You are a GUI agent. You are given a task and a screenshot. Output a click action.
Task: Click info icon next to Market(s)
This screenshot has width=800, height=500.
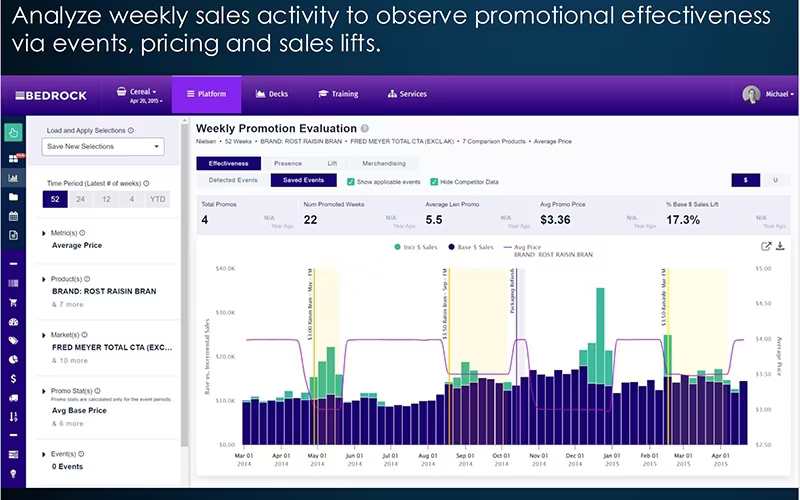click(85, 335)
